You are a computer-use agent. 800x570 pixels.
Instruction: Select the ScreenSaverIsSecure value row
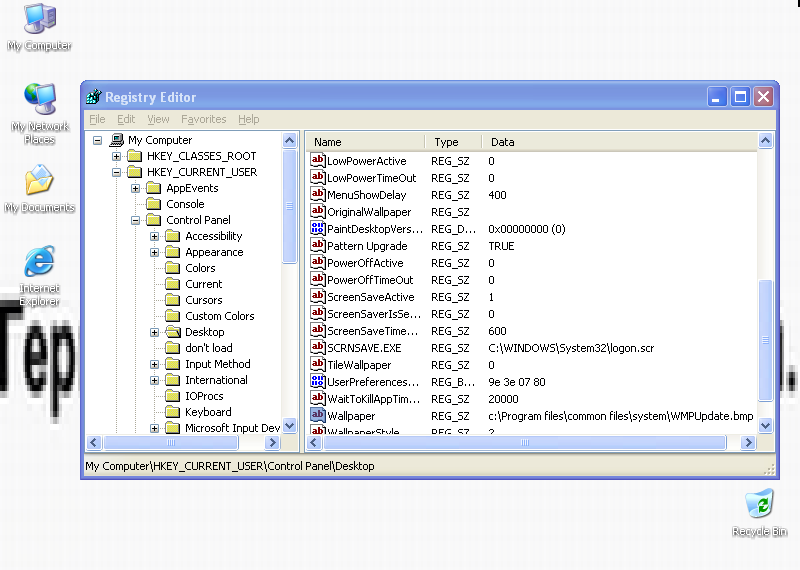click(x=532, y=314)
